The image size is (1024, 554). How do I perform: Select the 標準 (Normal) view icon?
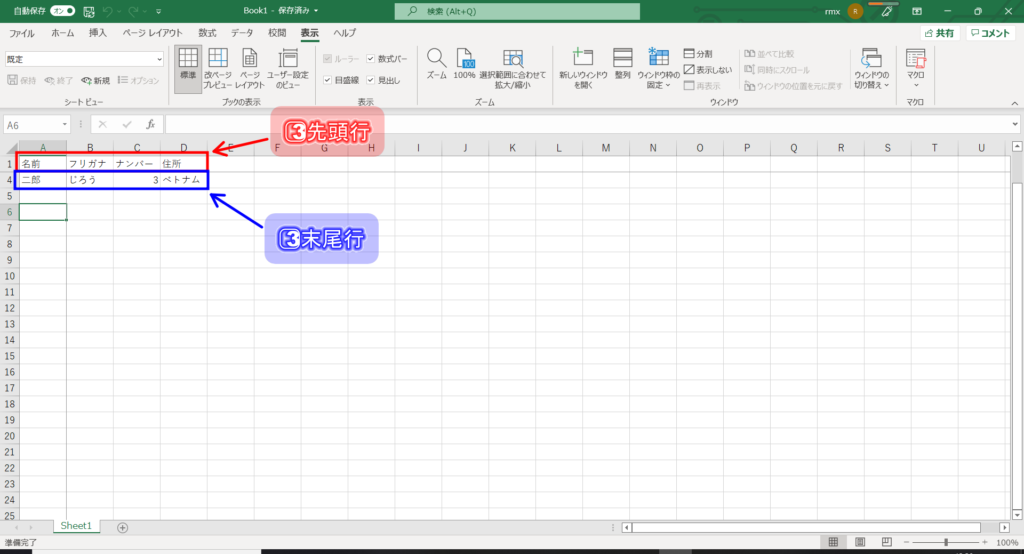(x=187, y=68)
